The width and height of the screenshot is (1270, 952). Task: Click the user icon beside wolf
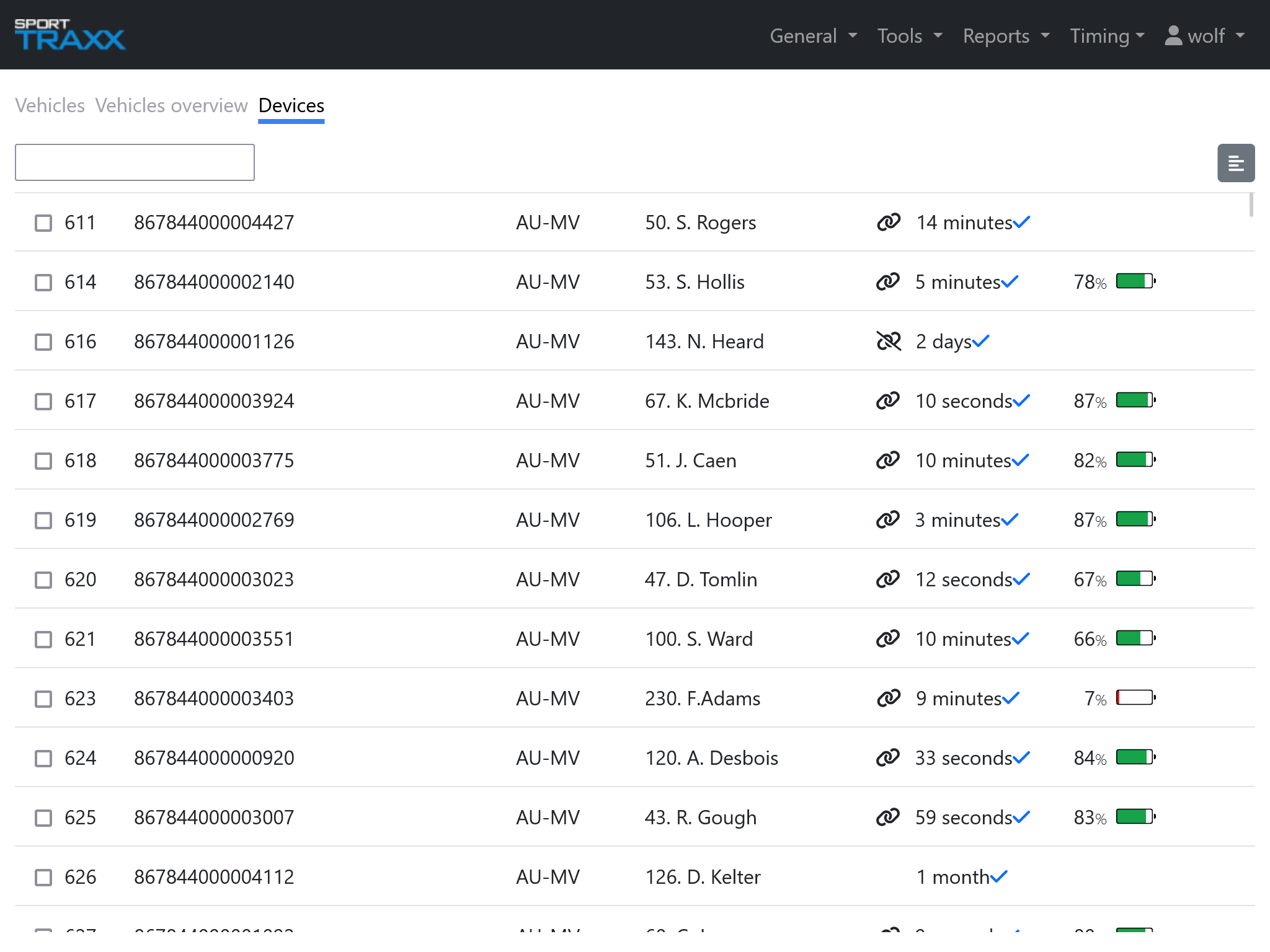click(x=1173, y=36)
